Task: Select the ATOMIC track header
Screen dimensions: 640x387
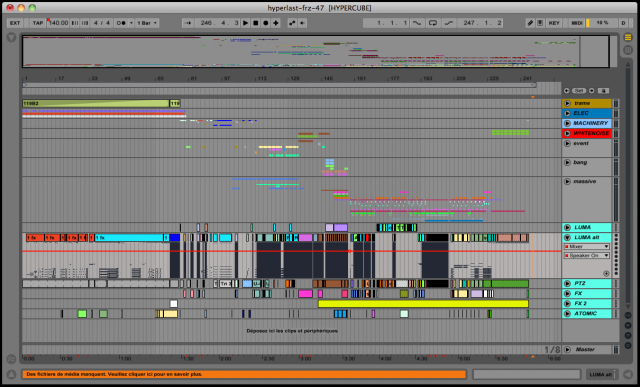Action: tap(587, 314)
